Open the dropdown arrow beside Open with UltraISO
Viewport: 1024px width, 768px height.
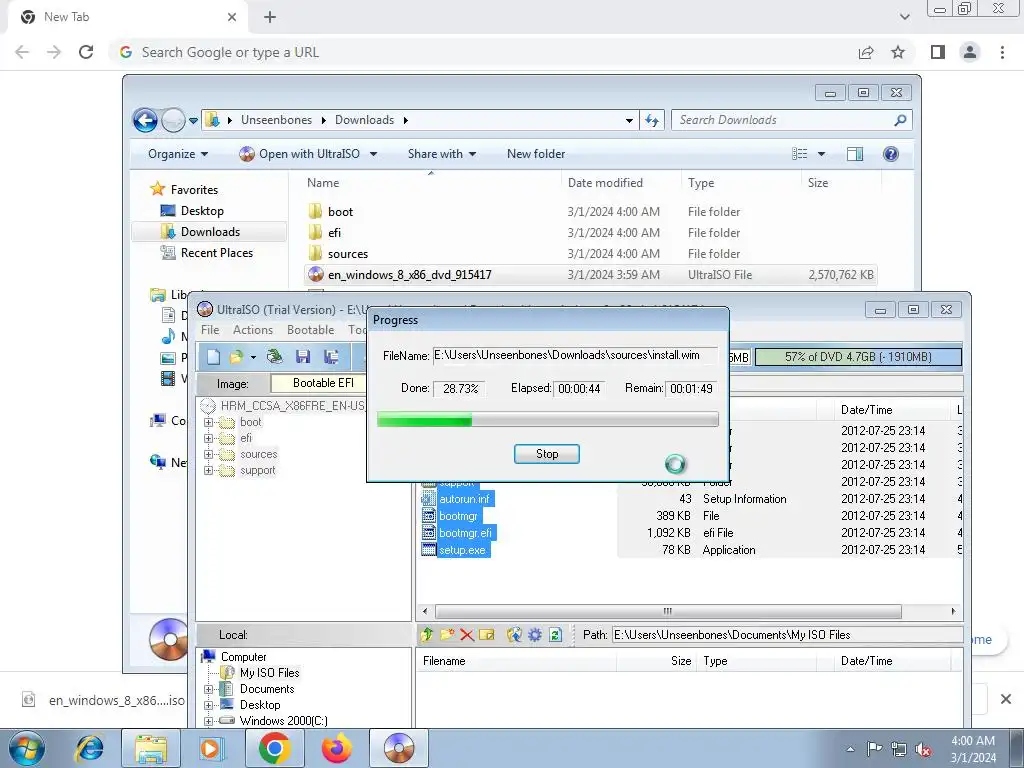tap(374, 154)
